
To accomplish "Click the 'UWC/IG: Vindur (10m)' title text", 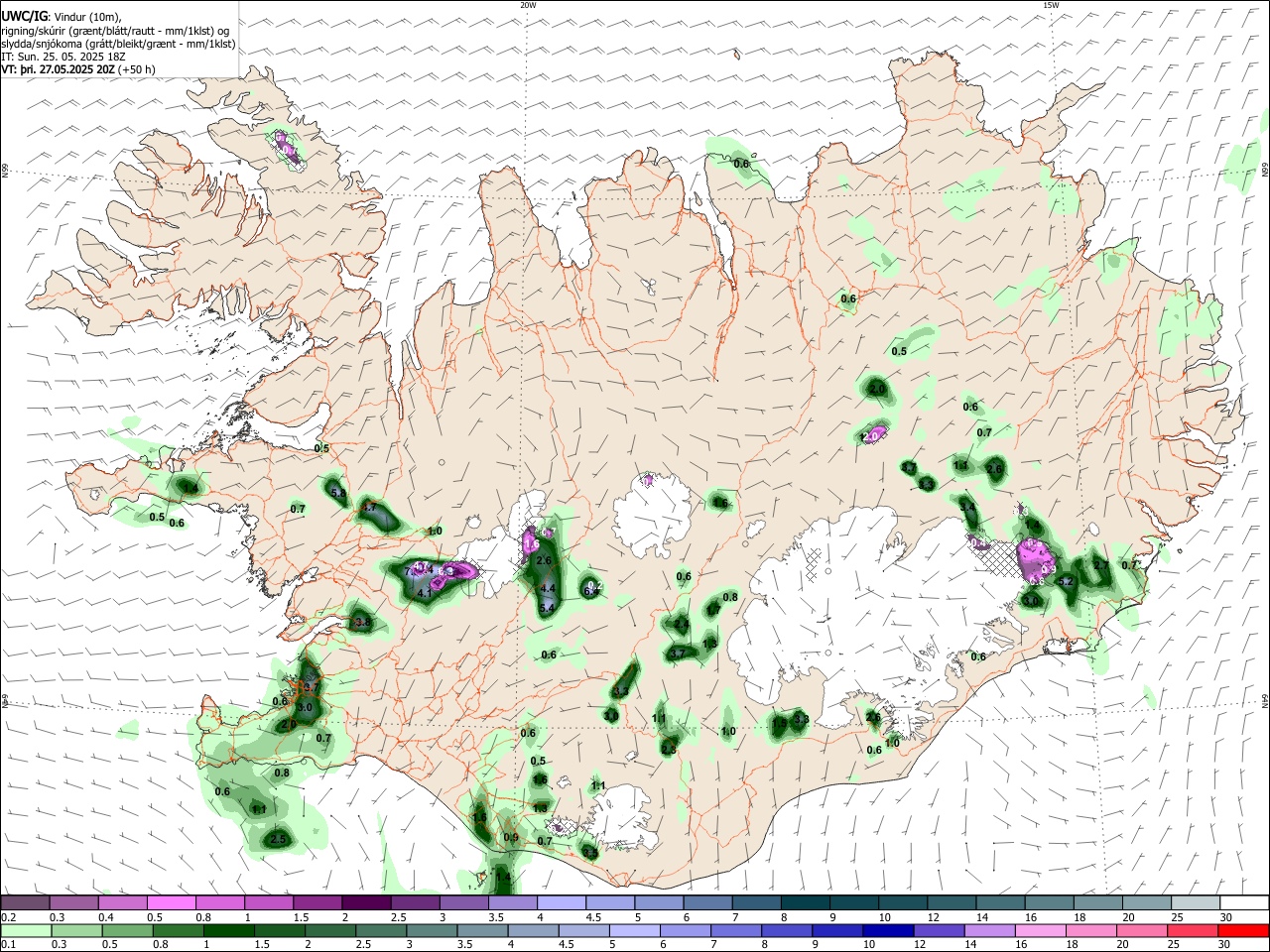I will click(61, 17).
